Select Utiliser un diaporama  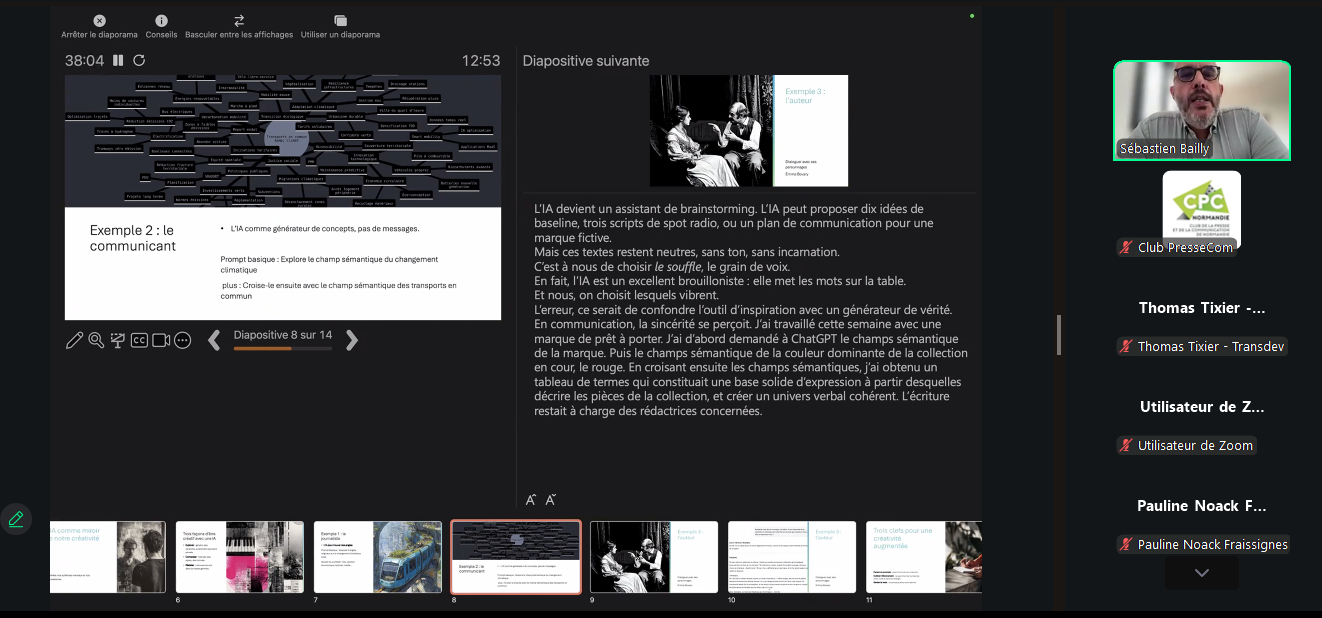(x=340, y=26)
